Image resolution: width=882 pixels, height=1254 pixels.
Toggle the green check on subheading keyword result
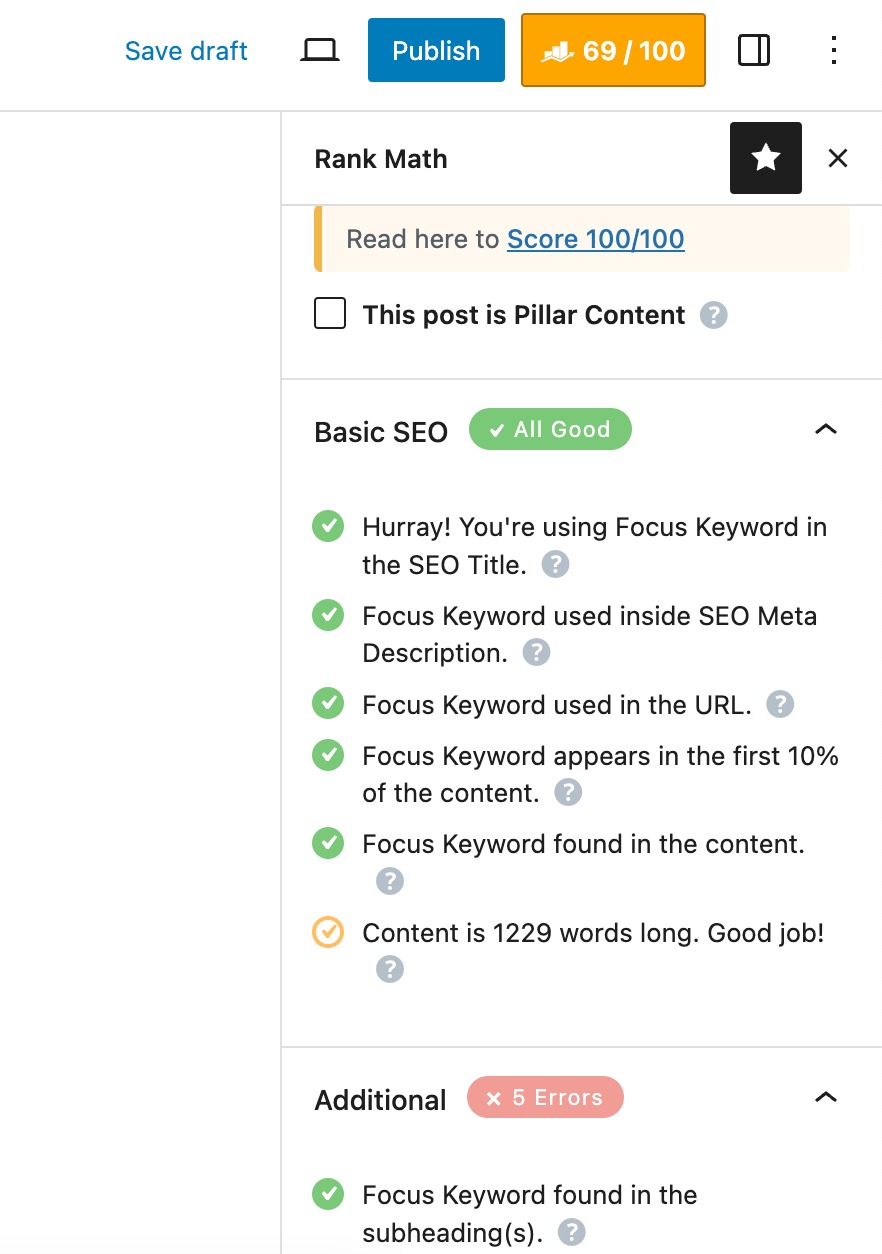click(328, 1194)
